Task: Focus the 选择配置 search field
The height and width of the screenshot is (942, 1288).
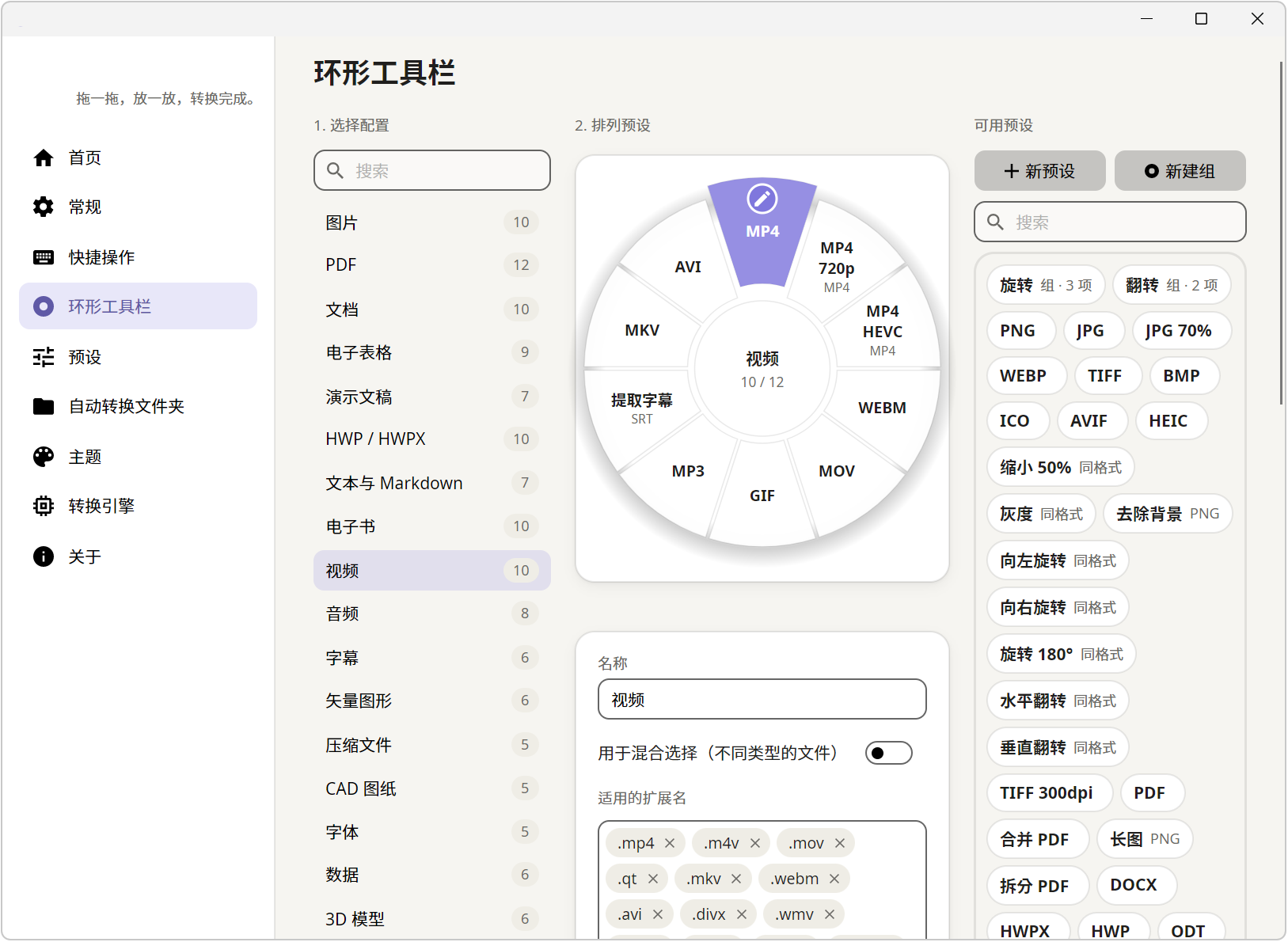Action: [x=432, y=170]
